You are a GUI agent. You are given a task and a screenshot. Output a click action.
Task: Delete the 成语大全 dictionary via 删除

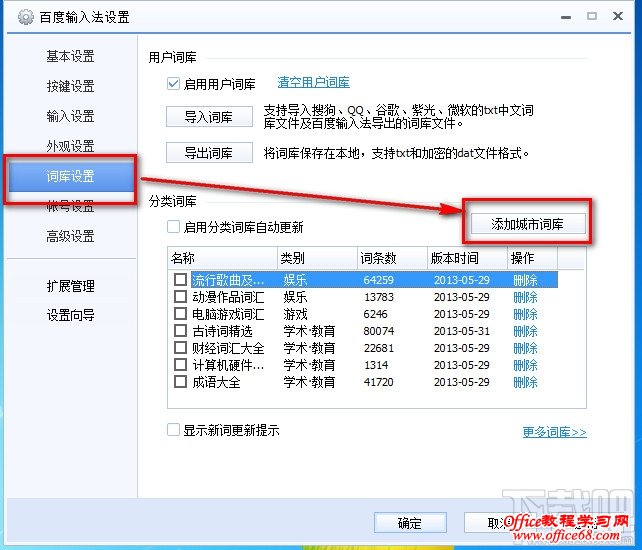tap(525, 382)
